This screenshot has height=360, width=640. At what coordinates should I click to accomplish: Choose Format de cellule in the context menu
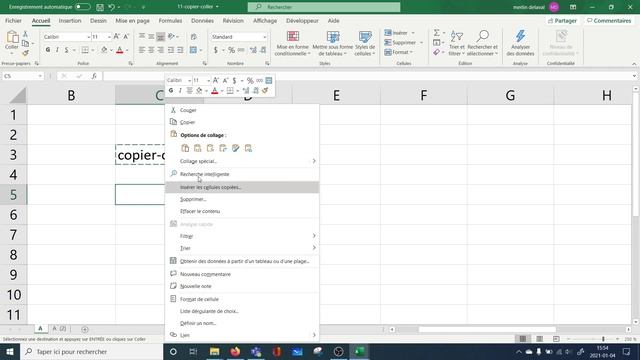click(242, 299)
